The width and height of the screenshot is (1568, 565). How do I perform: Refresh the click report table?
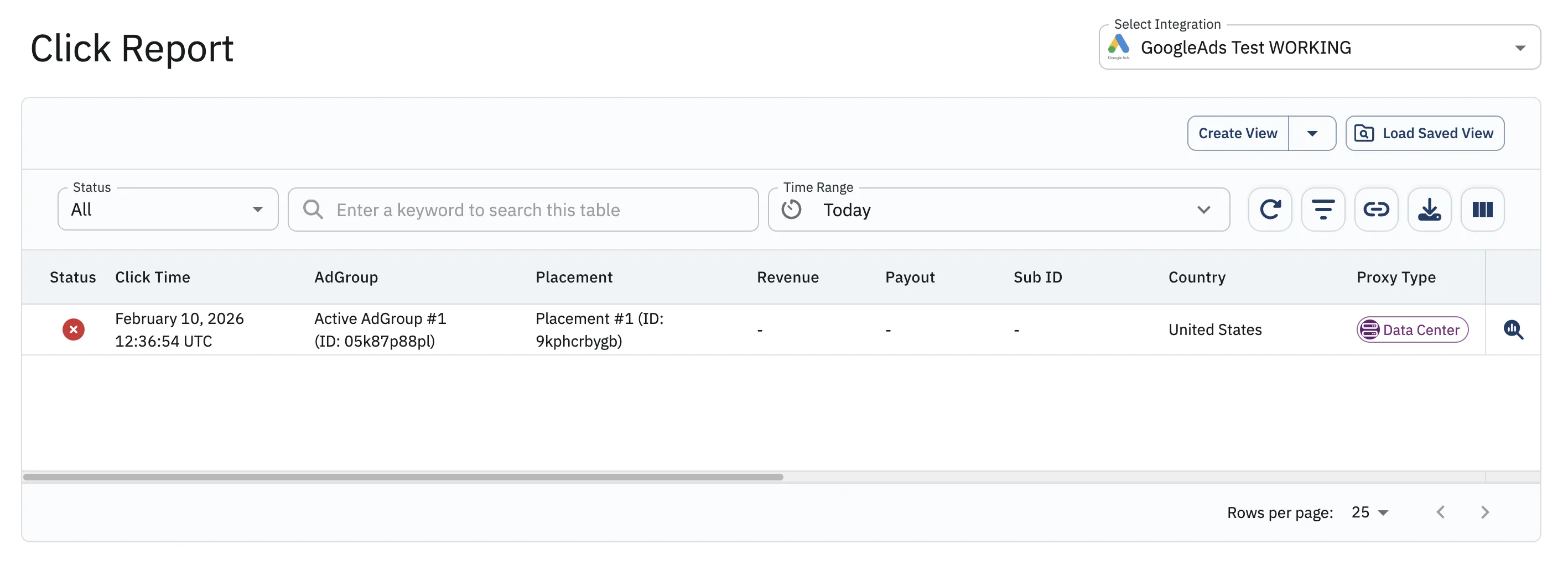click(x=1270, y=209)
